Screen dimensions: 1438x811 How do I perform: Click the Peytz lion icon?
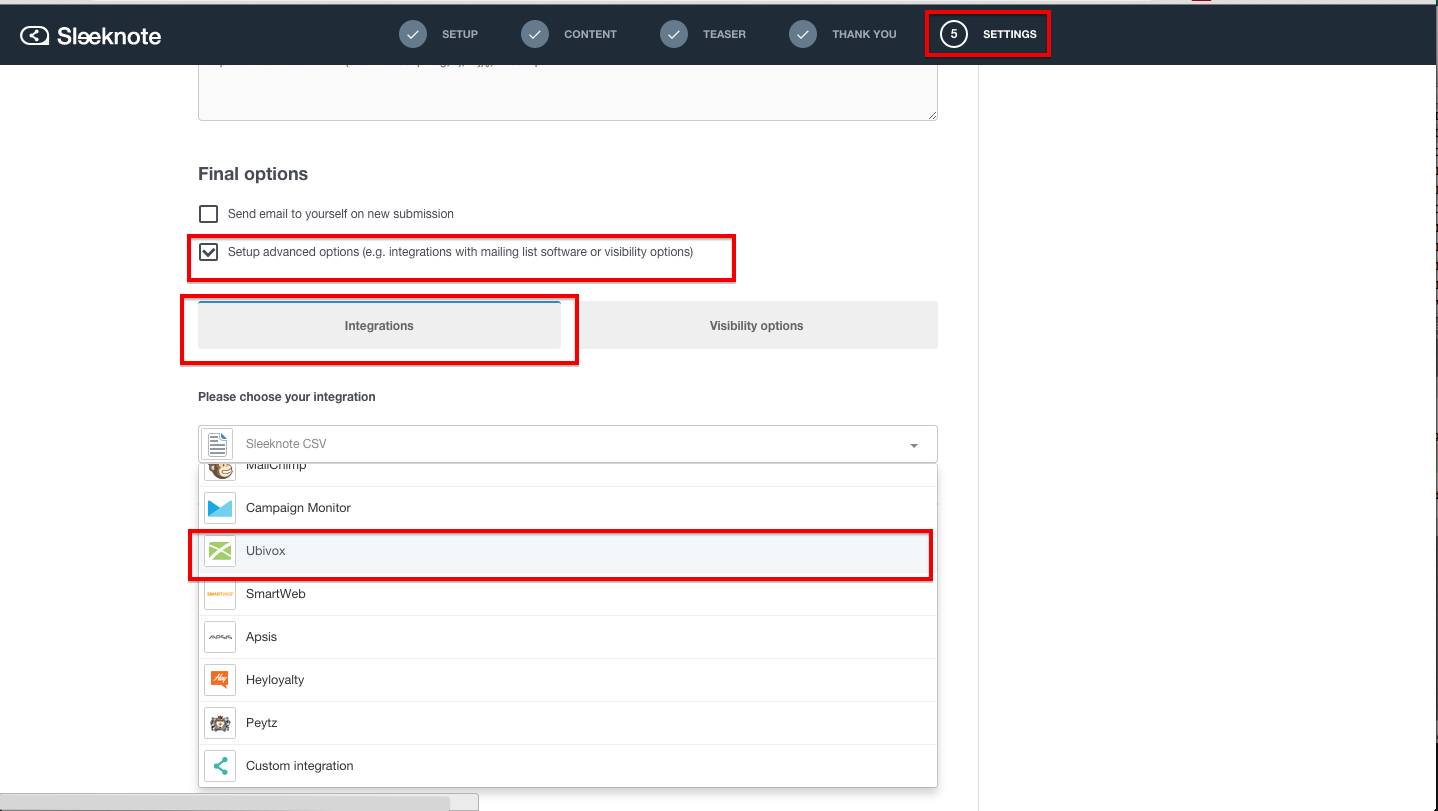coord(220,723)
